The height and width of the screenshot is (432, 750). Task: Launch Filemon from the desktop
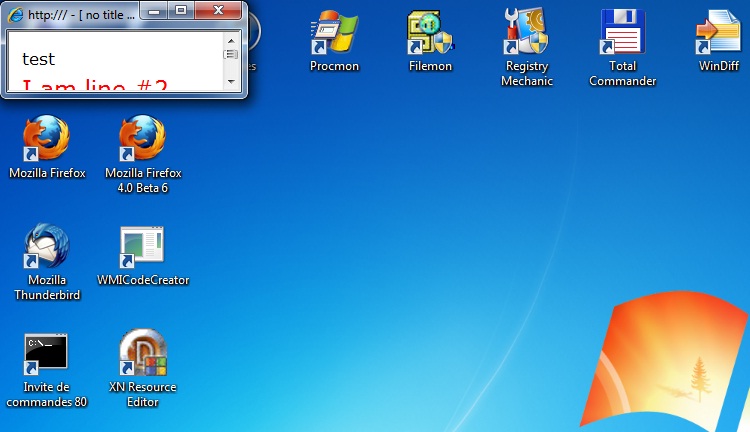click(x=430, y=35)
